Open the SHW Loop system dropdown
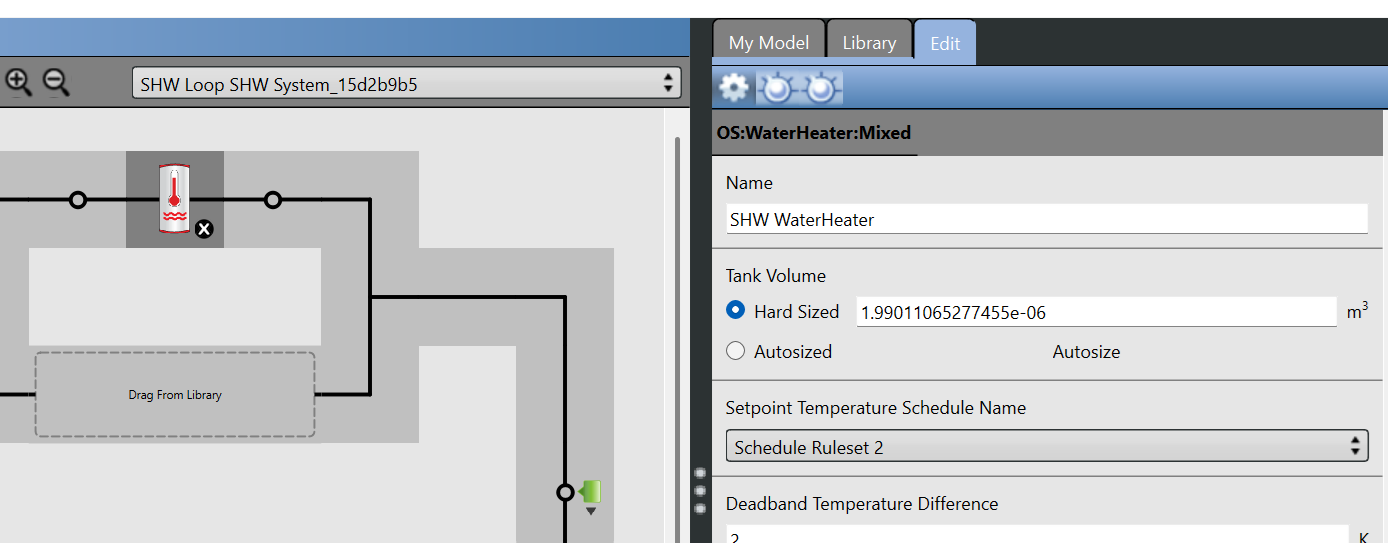 (x=406, y=84)
